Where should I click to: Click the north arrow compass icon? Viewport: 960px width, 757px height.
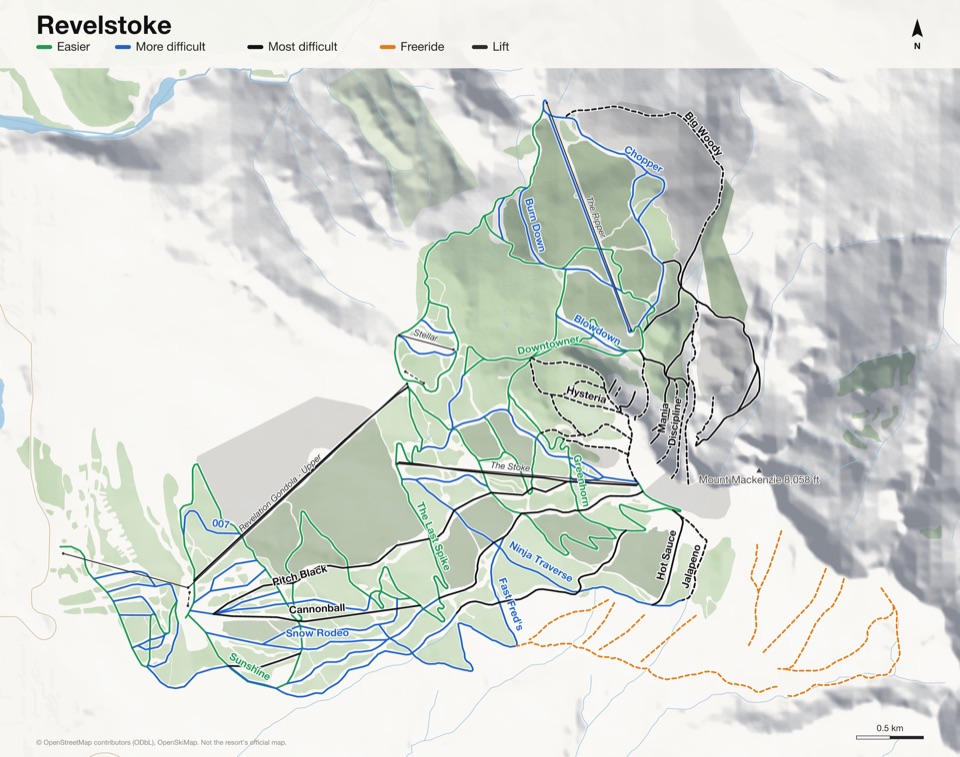click(x=917, y=34)
